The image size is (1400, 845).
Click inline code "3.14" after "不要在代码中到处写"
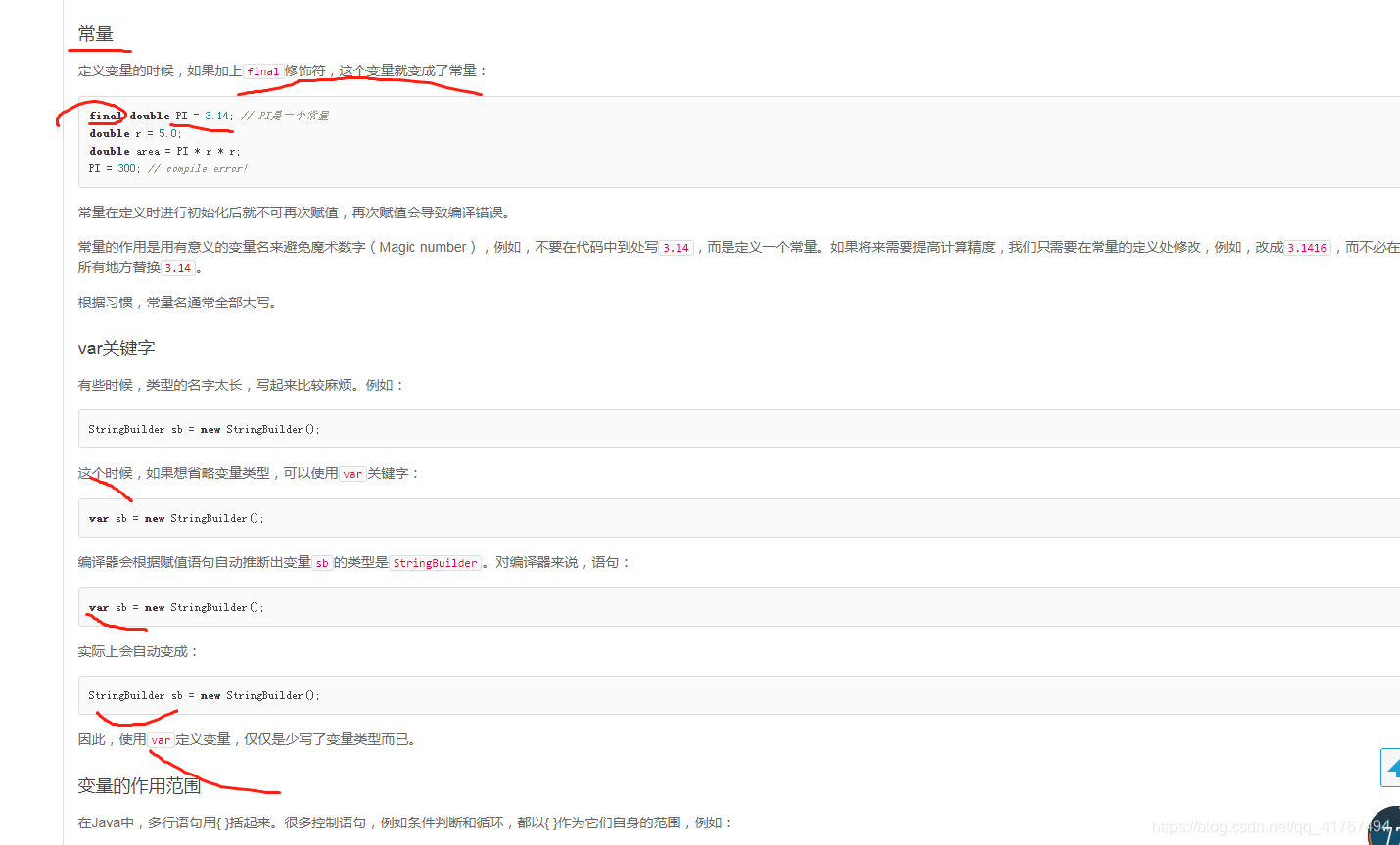click(x=676, y=248)
